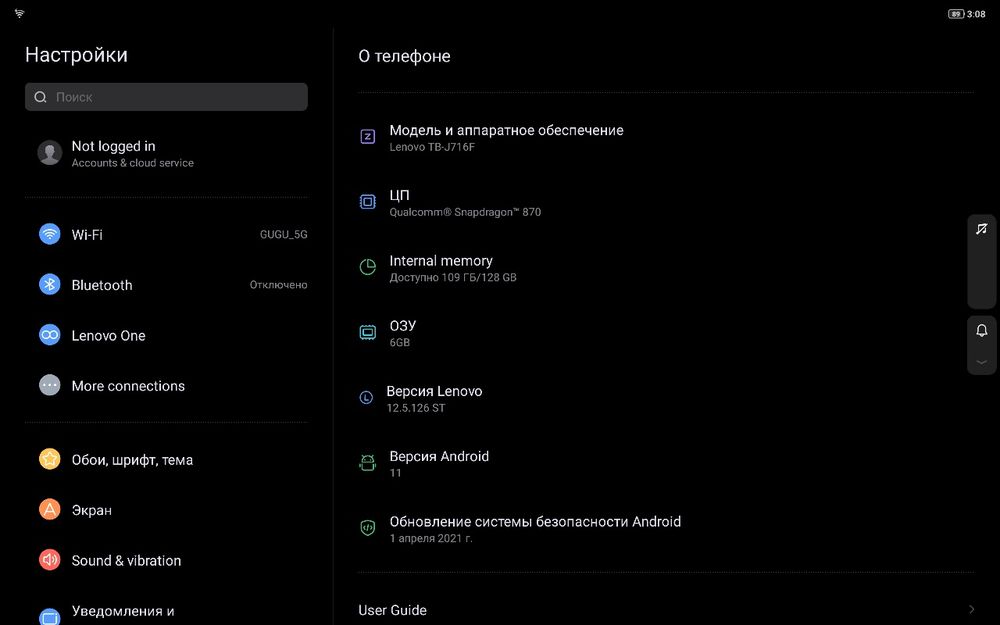The image size is (1000, 625).
Task: Click the Настройки heading
Action: pos(77,55)
